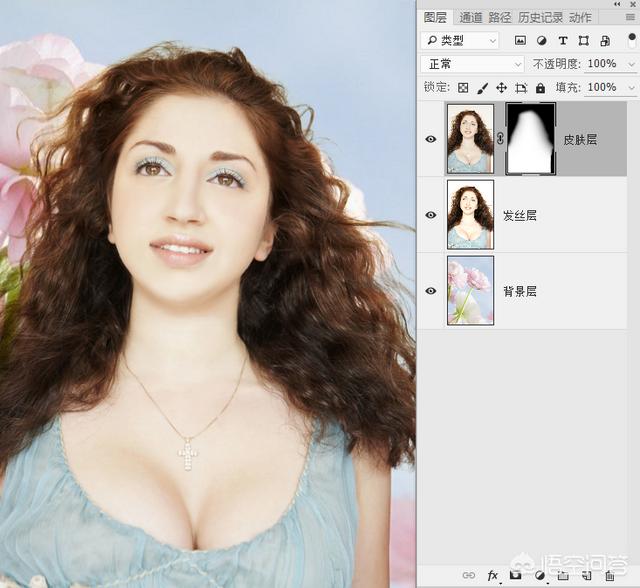Switch to the 通道 tab
The image size is (640, 588).
point(470,17)
